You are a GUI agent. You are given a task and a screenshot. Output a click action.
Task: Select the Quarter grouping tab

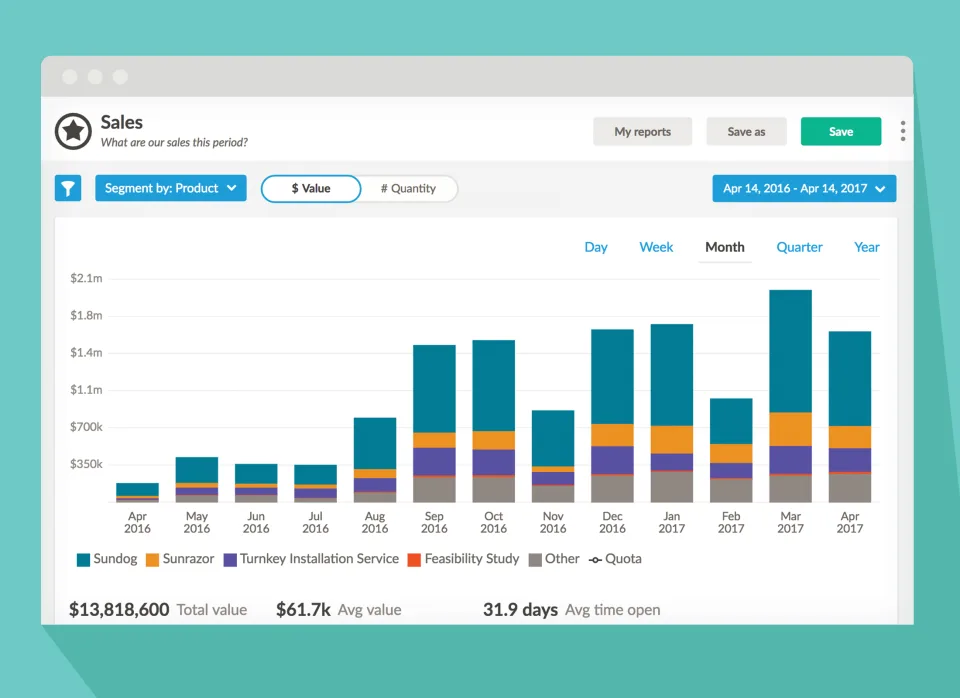[799, 247]
